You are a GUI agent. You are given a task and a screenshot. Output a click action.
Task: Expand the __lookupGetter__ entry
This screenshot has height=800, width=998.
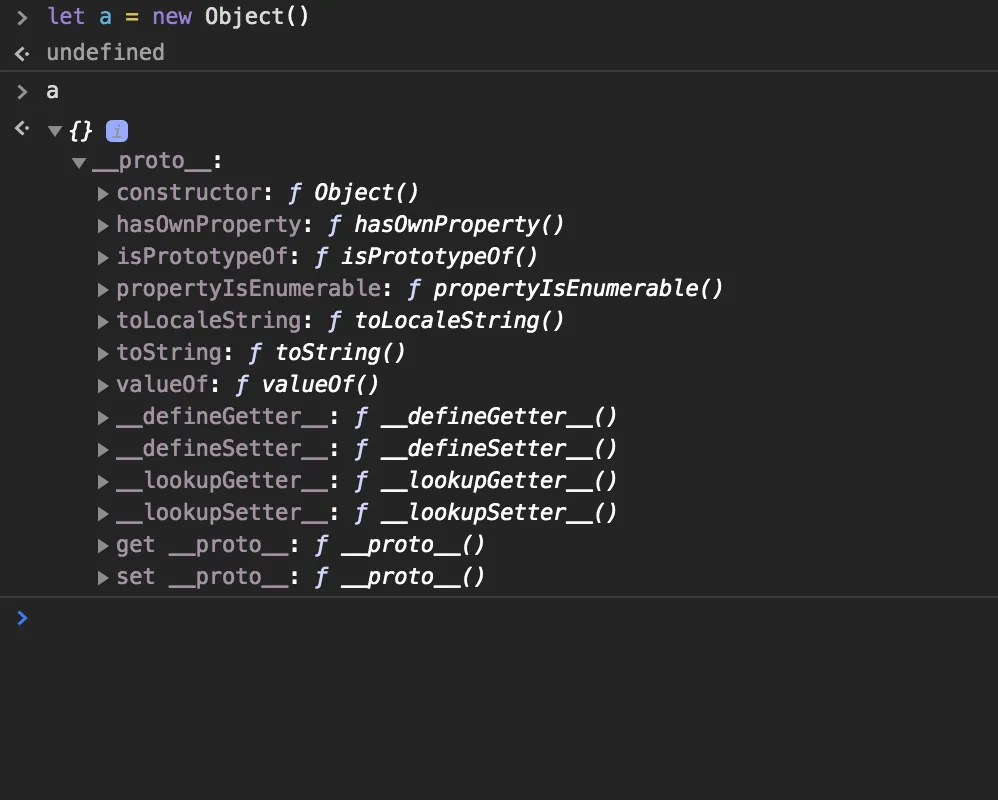point(104,482)
